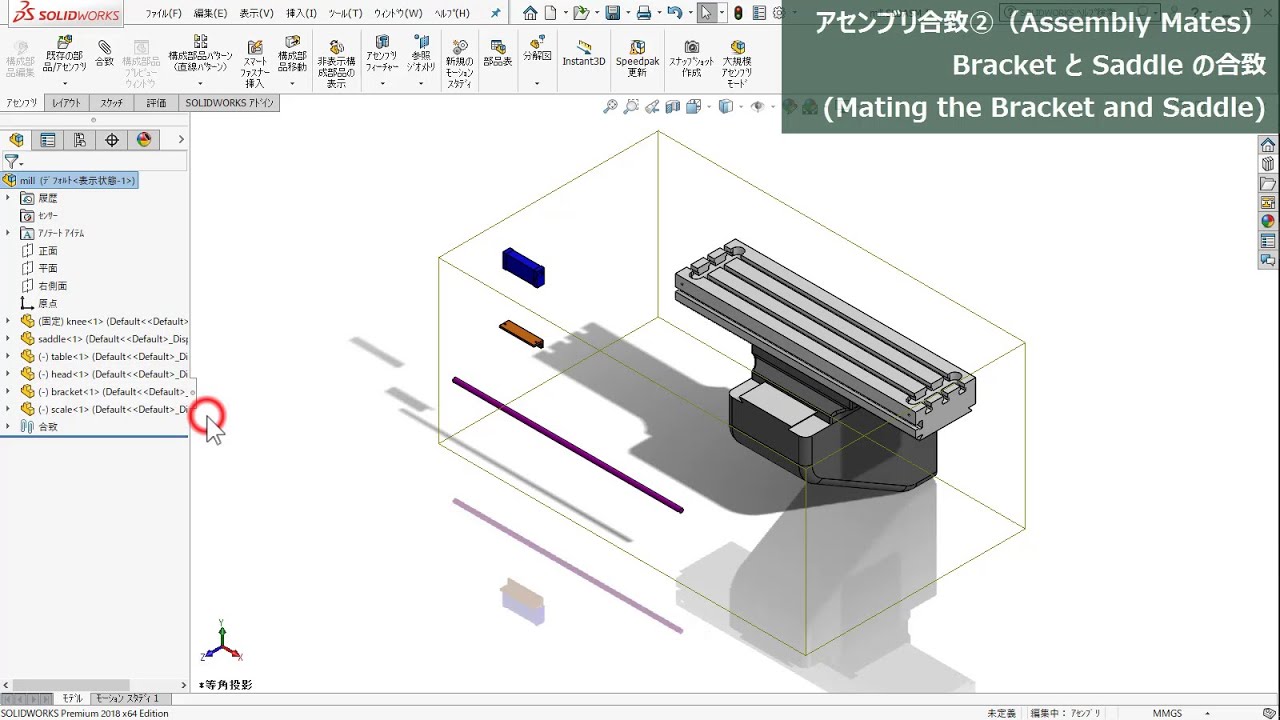Switch to スケッチ tab
1280x720 pixels.
[x=111, y=103]
